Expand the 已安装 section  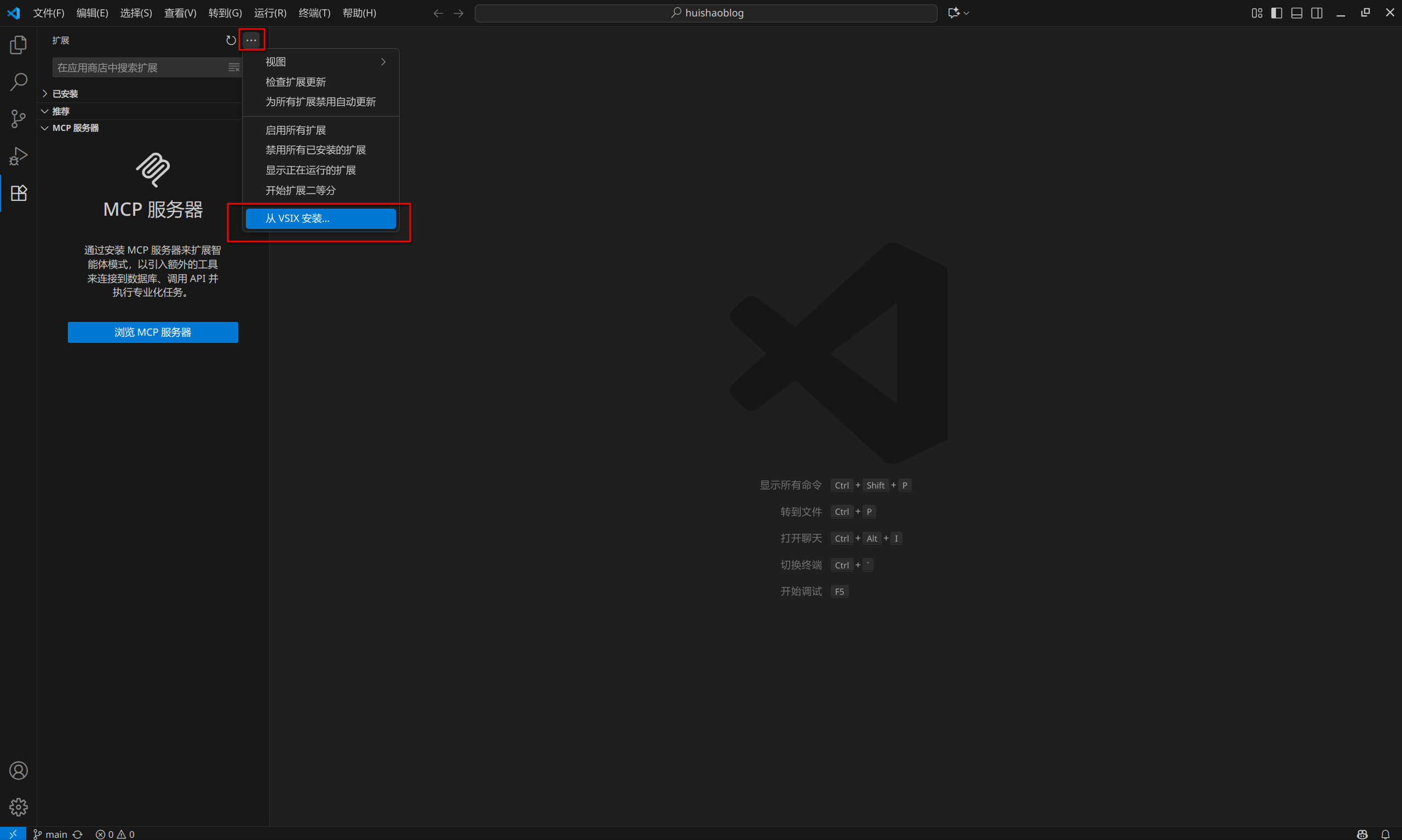(x=65, y=94)
